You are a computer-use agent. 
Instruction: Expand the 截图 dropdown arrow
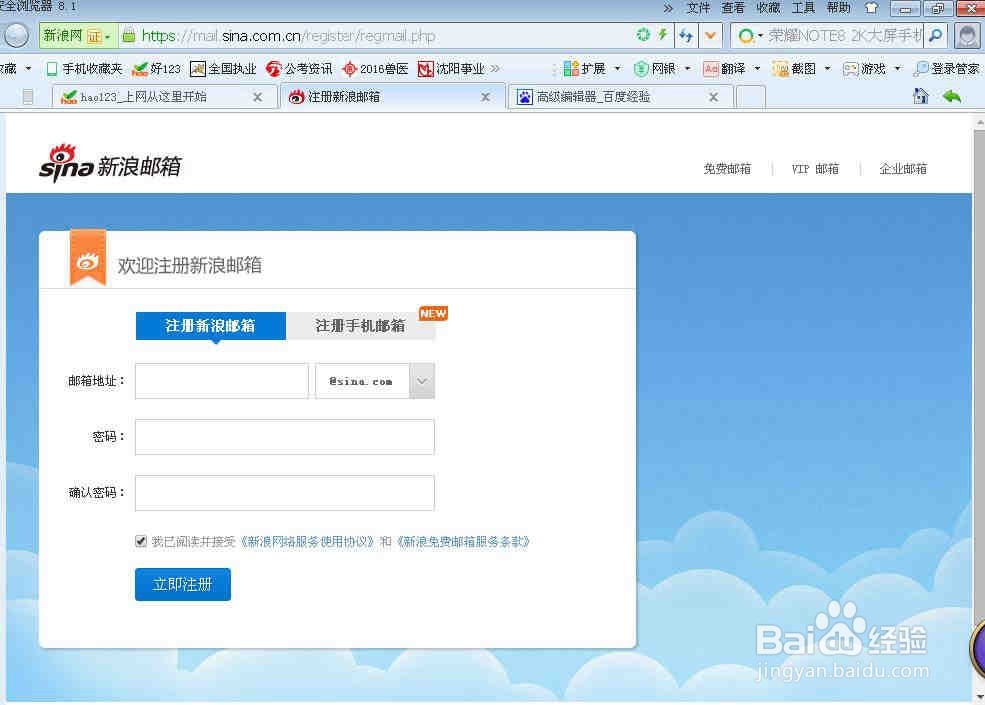click(827, 68)
